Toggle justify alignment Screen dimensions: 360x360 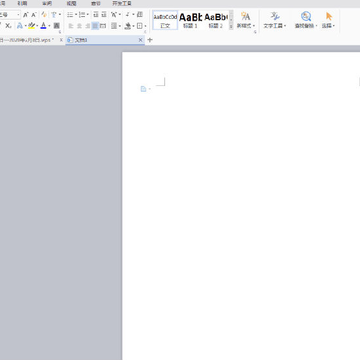coord(95,26)
